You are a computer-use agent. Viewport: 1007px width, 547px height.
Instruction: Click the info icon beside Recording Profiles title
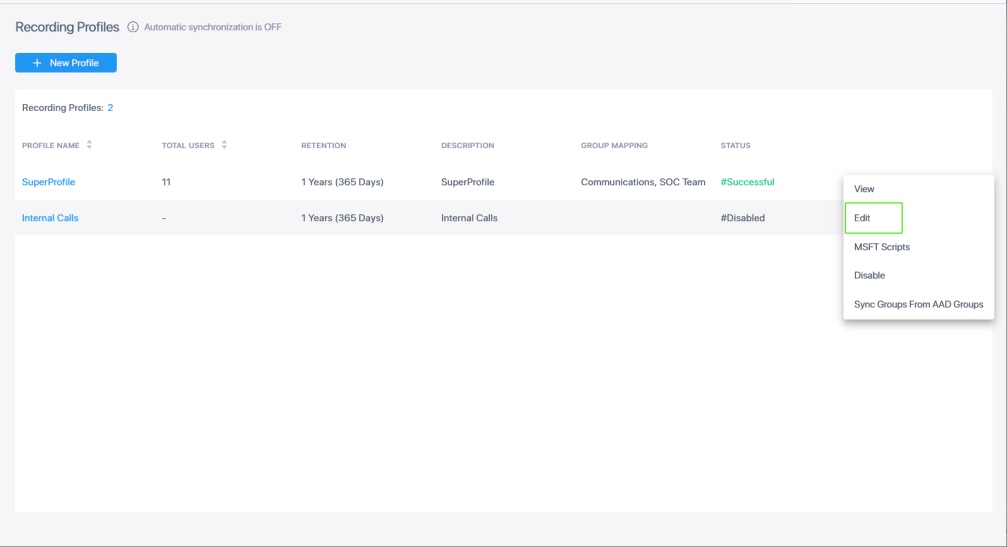coord(133,27)
